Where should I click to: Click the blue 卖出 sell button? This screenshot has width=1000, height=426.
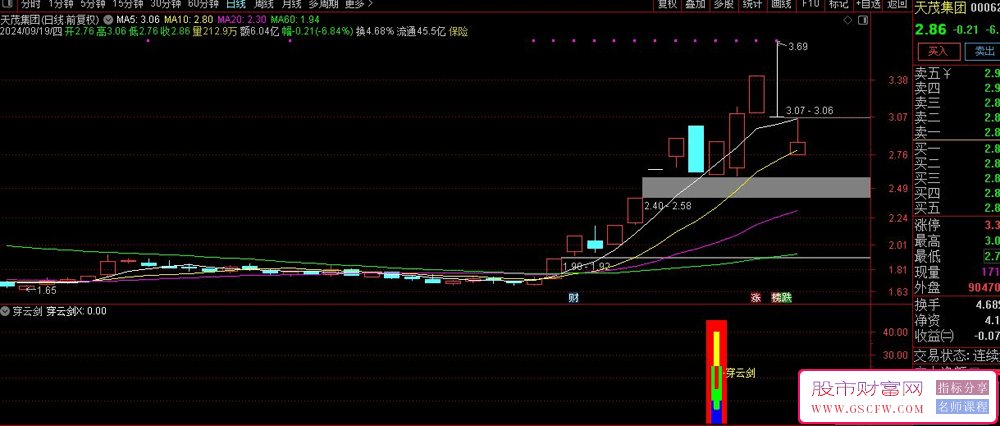click(x=982, y=51)
